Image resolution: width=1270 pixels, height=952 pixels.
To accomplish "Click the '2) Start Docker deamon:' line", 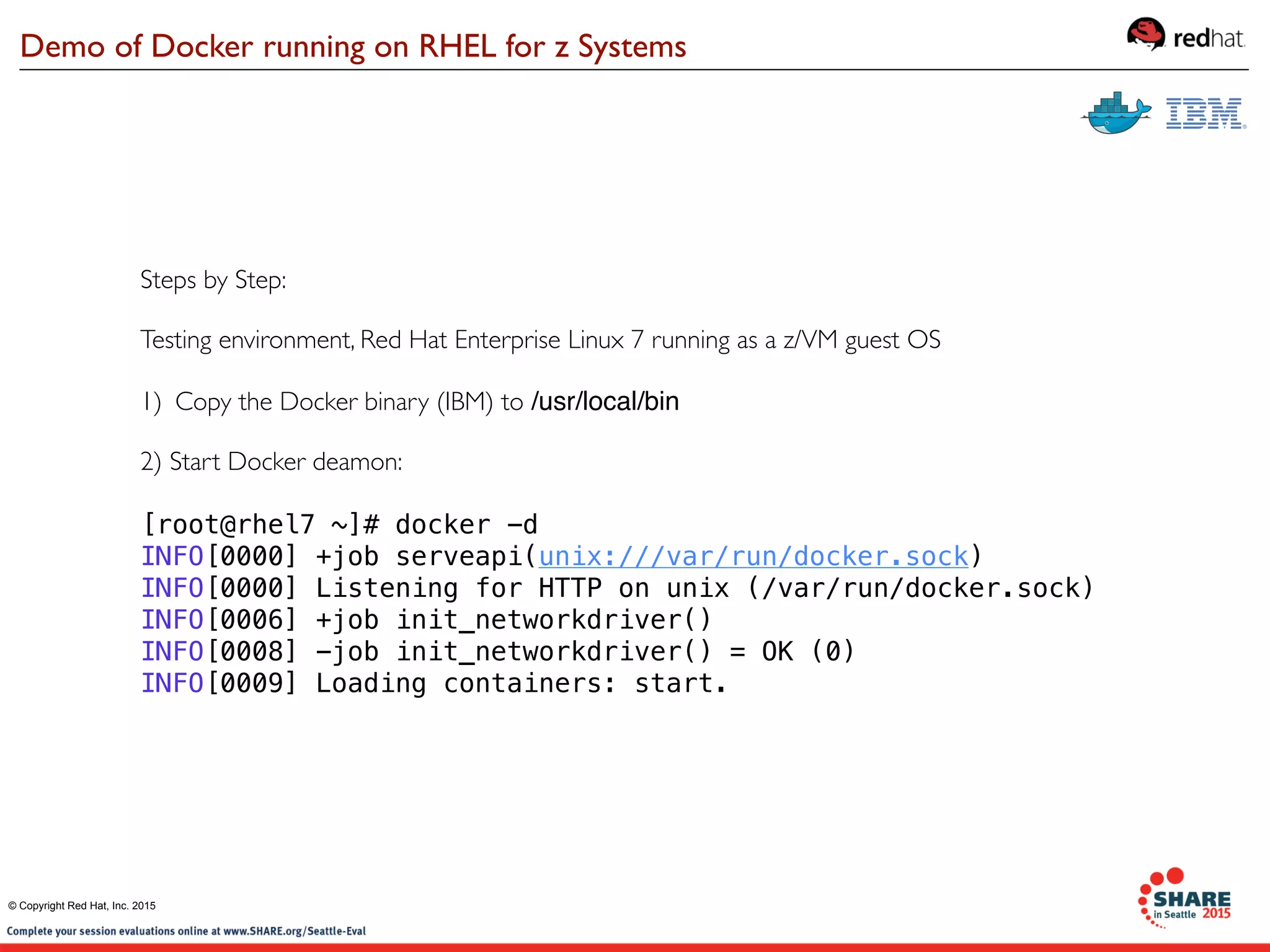I will tap(272, 462).
